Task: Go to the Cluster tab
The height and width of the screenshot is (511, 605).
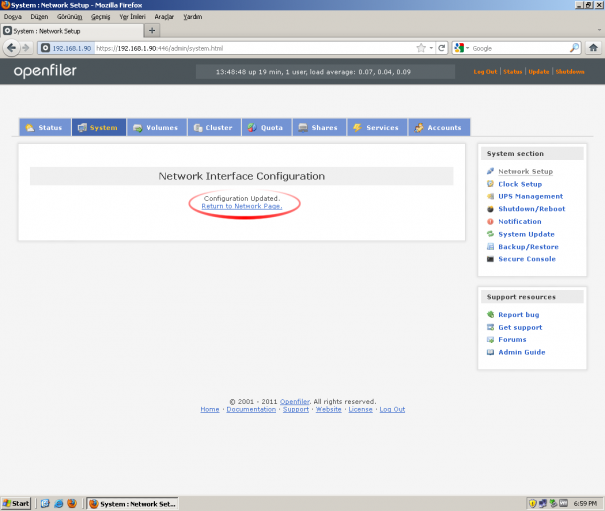Action: coord(214,127)
